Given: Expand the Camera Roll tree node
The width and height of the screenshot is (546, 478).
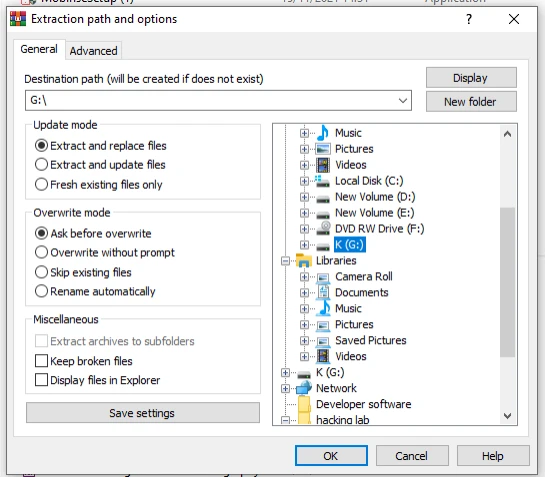Looking at the screenshot, I should point(304,277).
